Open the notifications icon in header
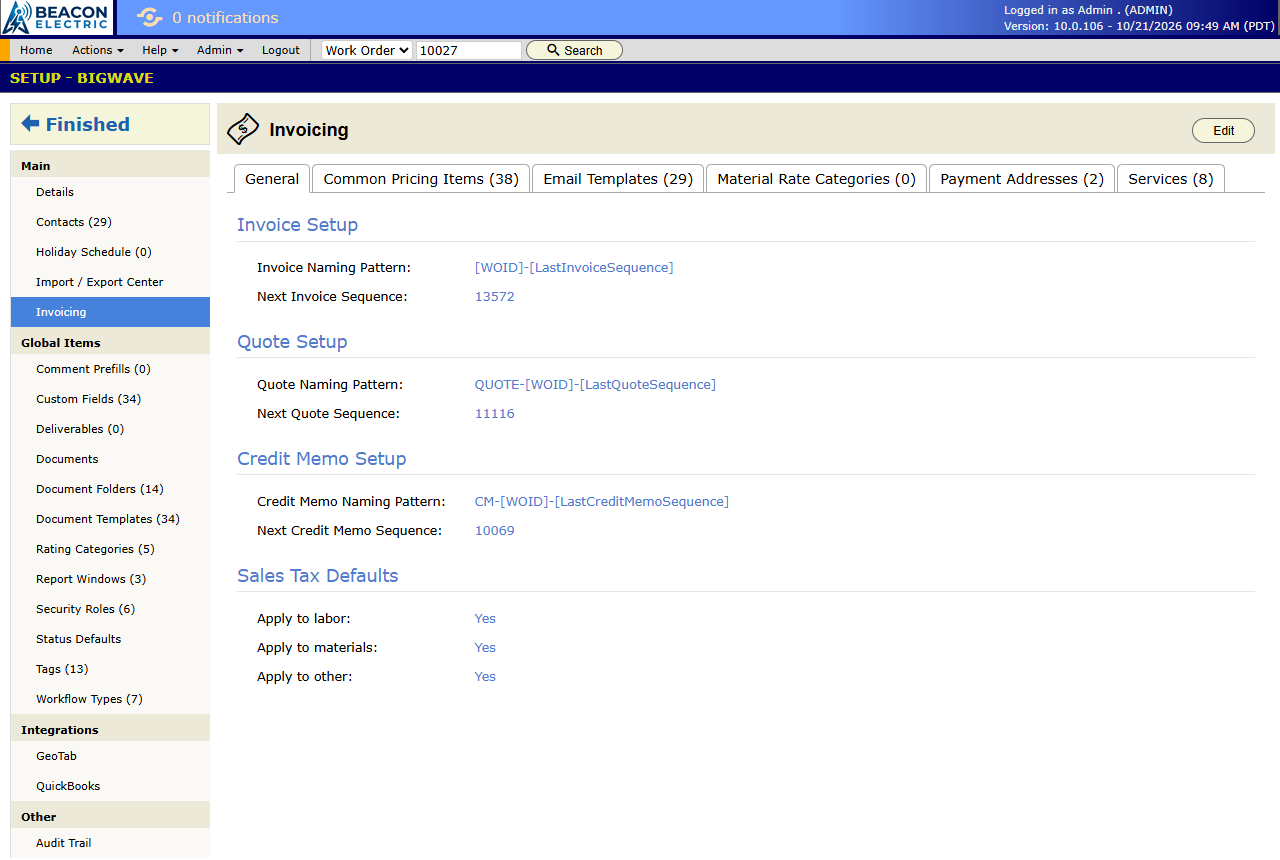1280x860 pixels. [x=149, y=18]
